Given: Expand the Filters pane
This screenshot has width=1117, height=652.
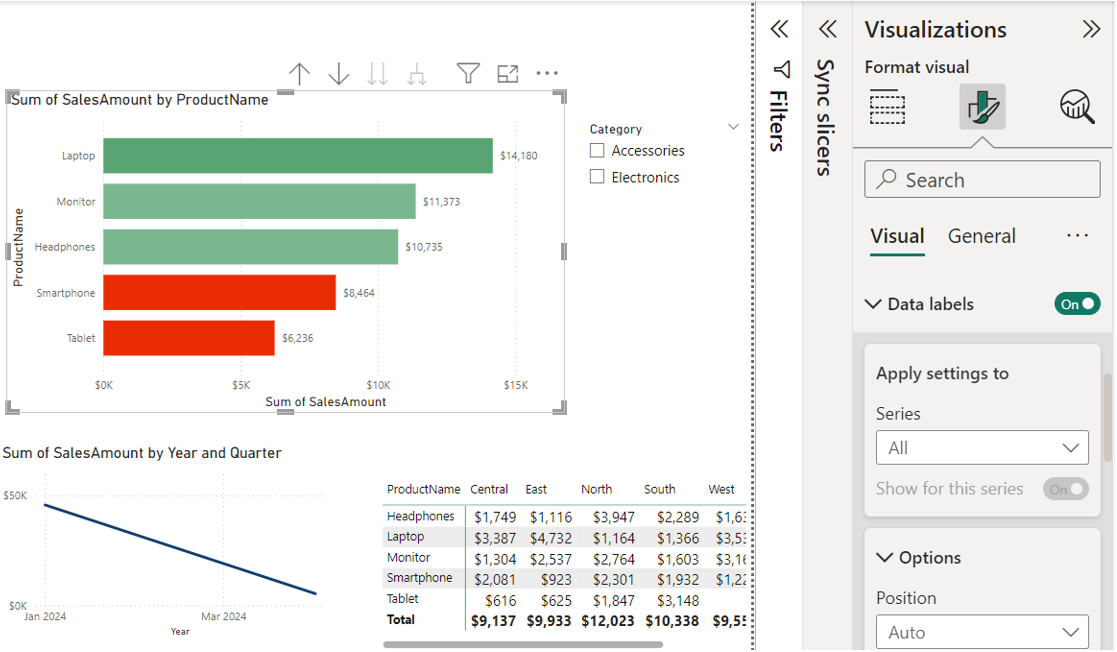Looking at the screenshot, I should click(x=779, y=29).
